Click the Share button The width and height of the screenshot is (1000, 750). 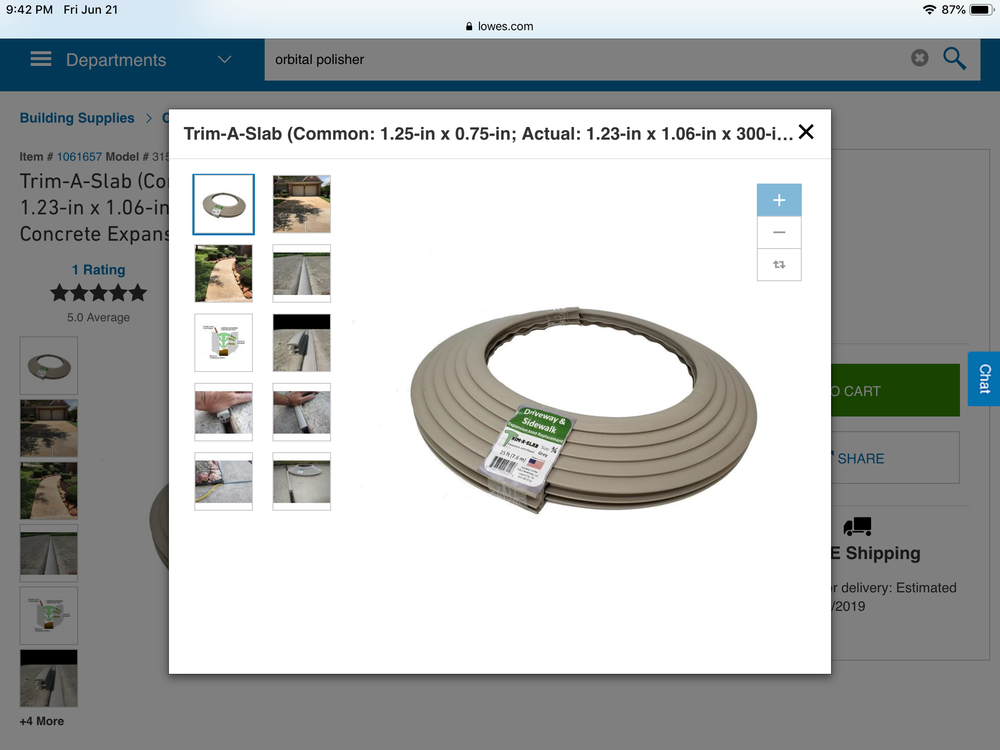tap(895, 458)
